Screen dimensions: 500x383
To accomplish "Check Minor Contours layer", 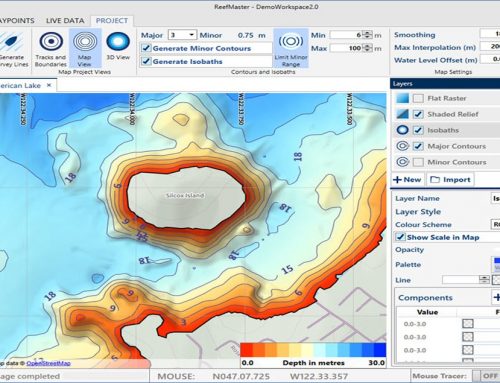I will pyautogui.click(x=418, y=162).
